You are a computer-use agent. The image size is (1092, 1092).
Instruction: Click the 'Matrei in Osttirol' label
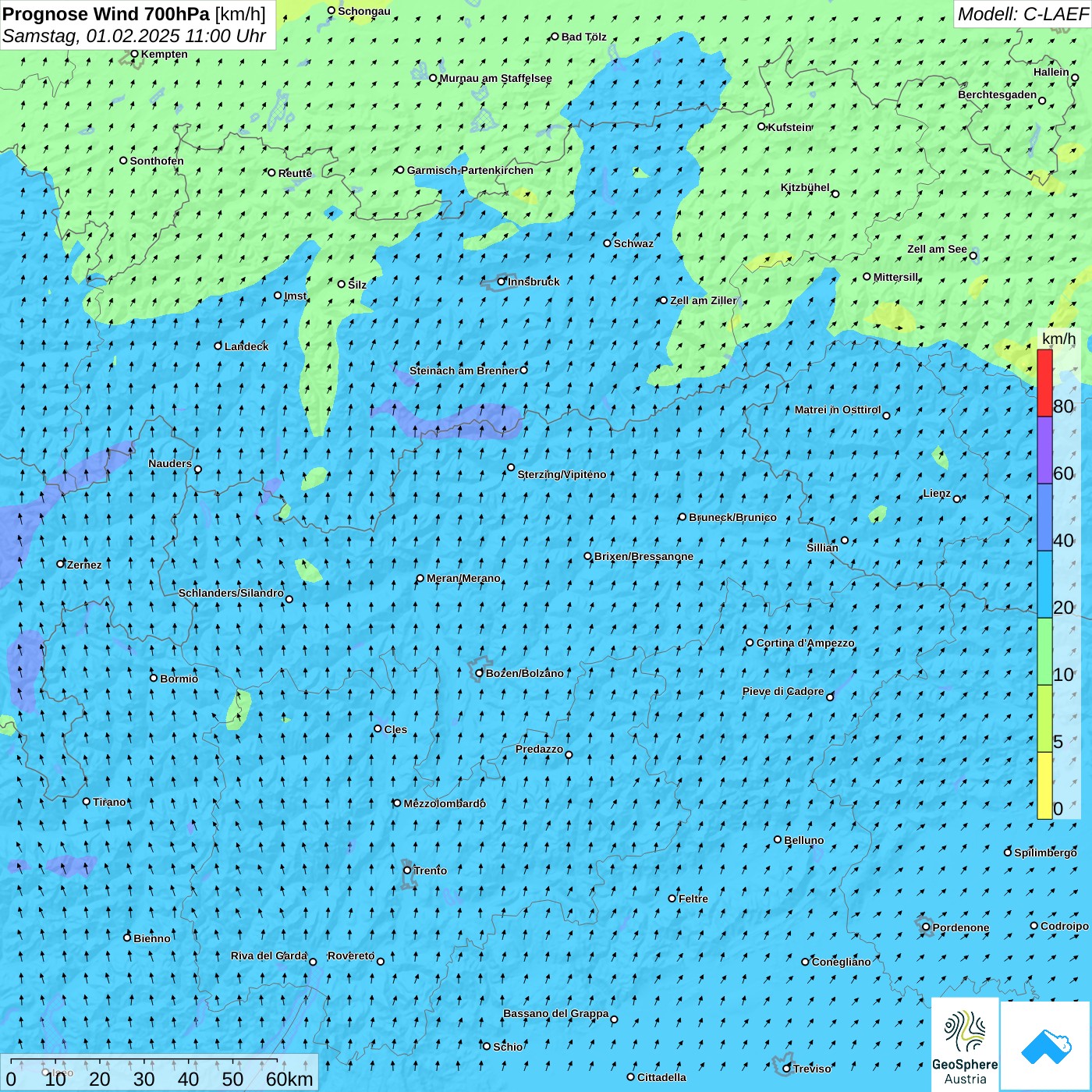(838, 409)
